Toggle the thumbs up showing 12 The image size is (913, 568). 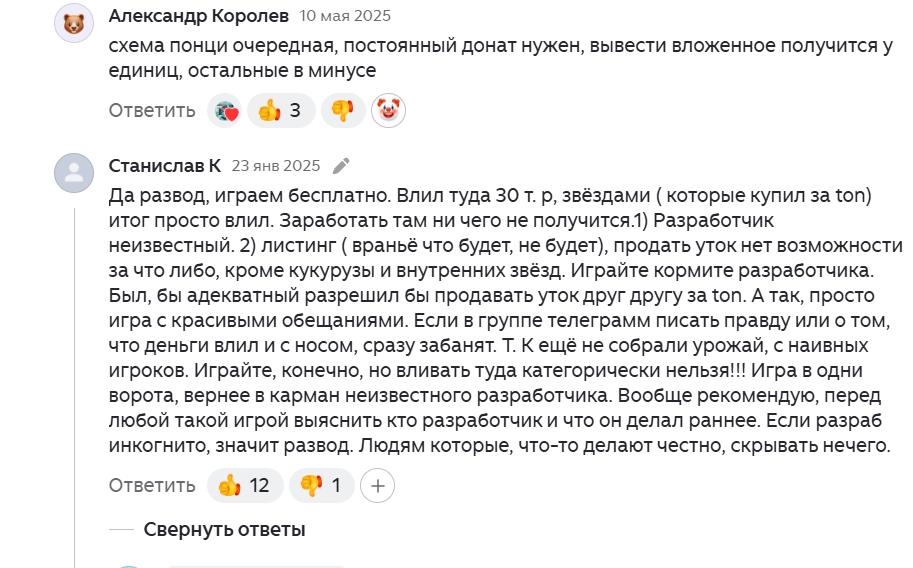point(245,486)
